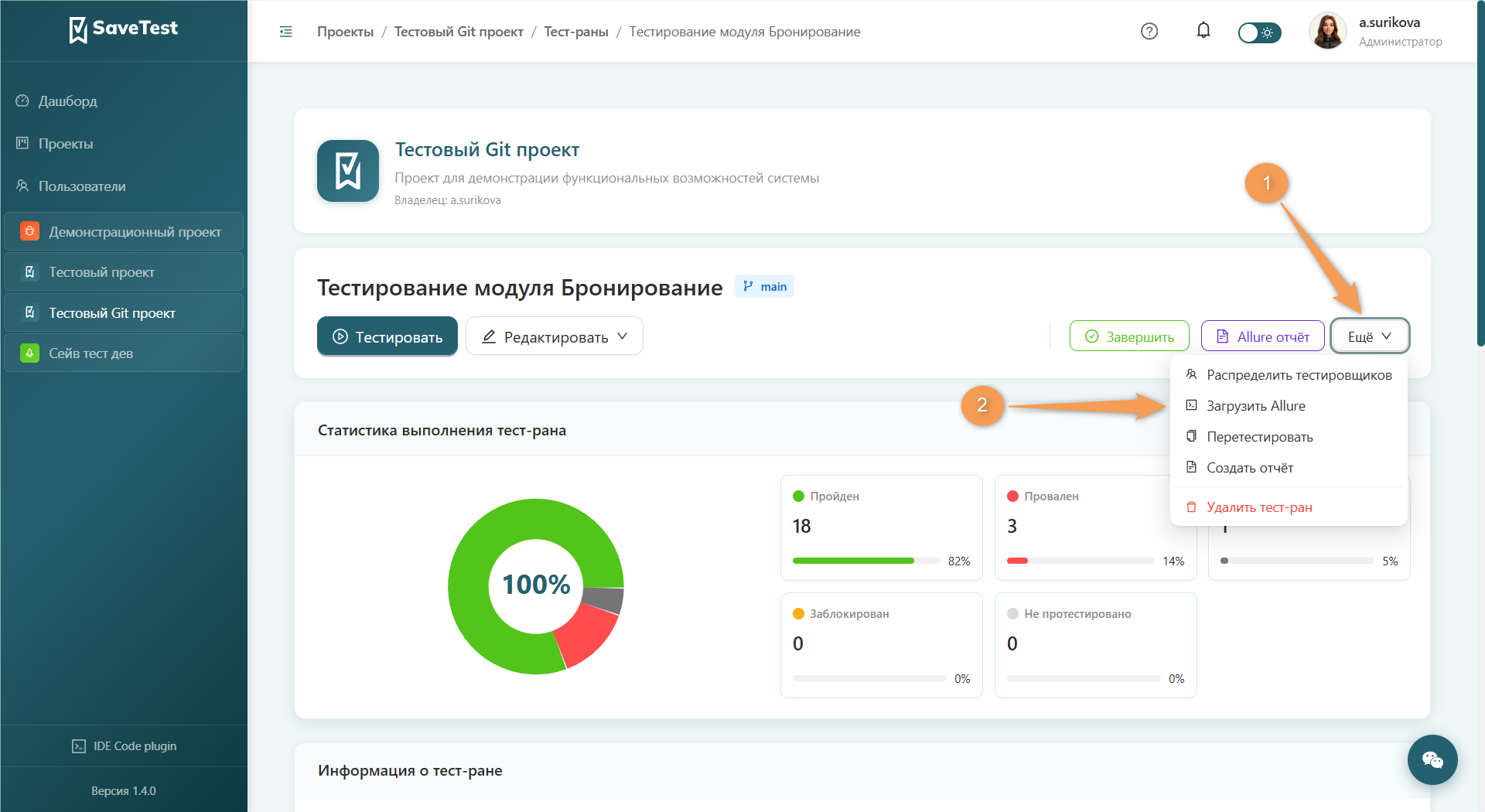Toggle the light/dark theme switch
Image resolution: width=1485 pixels, height=812 pixels.
tap(1259, 32)
